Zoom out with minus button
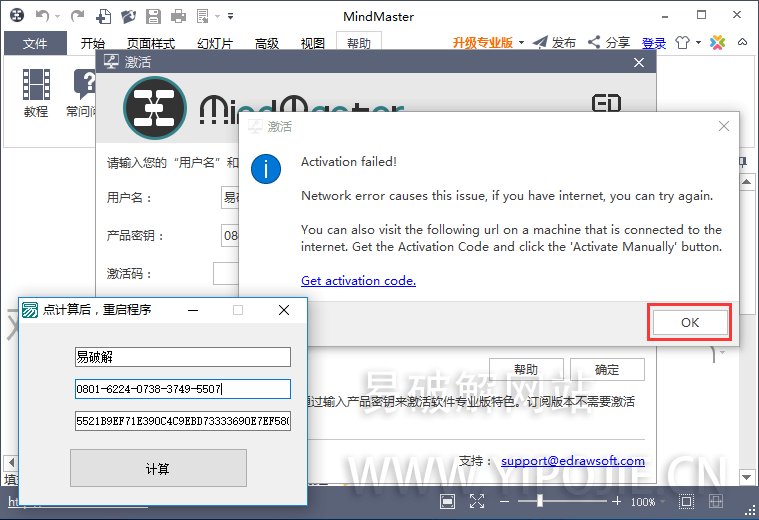Viewport: 759px width, 520px height. [504, 502]
